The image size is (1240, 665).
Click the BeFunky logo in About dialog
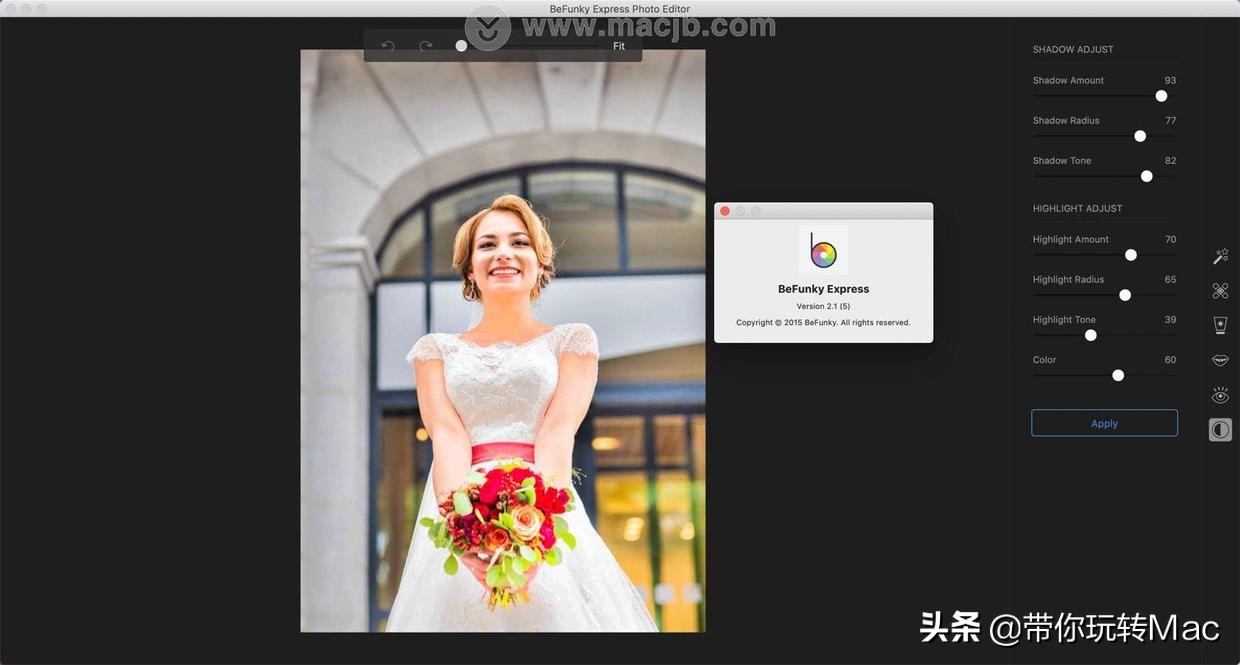823,250
